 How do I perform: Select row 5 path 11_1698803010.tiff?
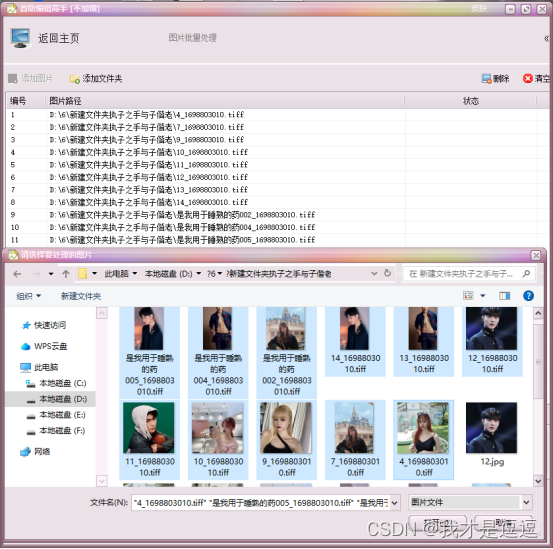point(148,165)
